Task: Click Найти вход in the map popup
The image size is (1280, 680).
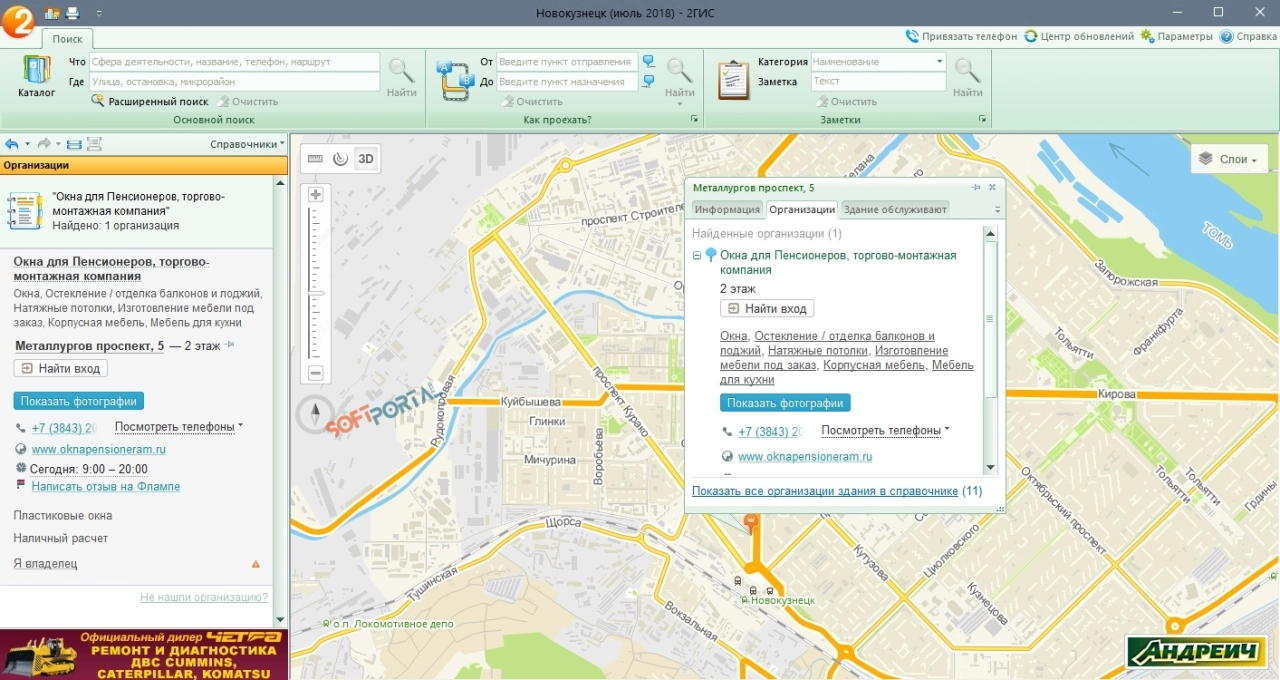Action: click(x=767, y=309)
